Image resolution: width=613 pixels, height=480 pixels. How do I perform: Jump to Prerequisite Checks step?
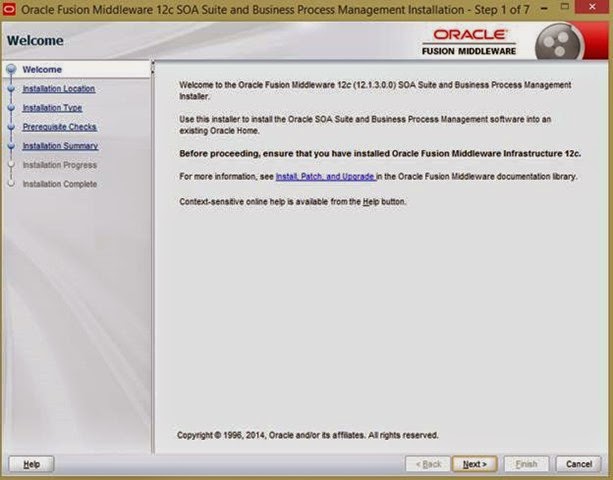coord(59,127)
